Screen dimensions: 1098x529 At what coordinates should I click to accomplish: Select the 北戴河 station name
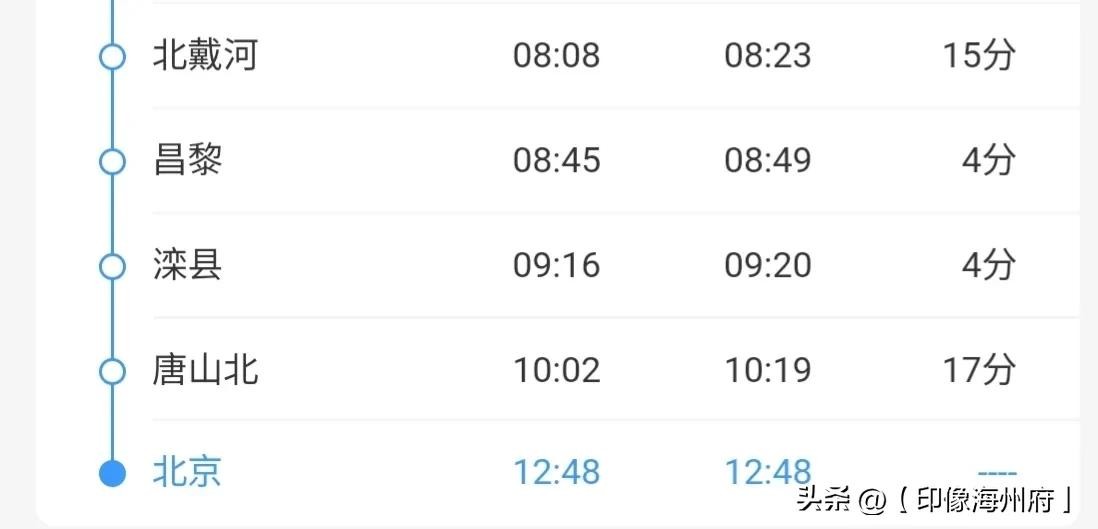[205, 55]
